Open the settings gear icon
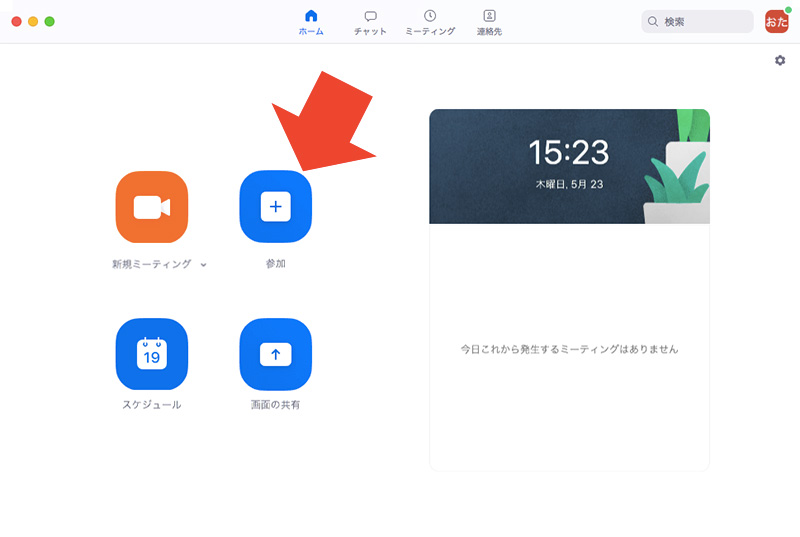 (x=780, y=61)
